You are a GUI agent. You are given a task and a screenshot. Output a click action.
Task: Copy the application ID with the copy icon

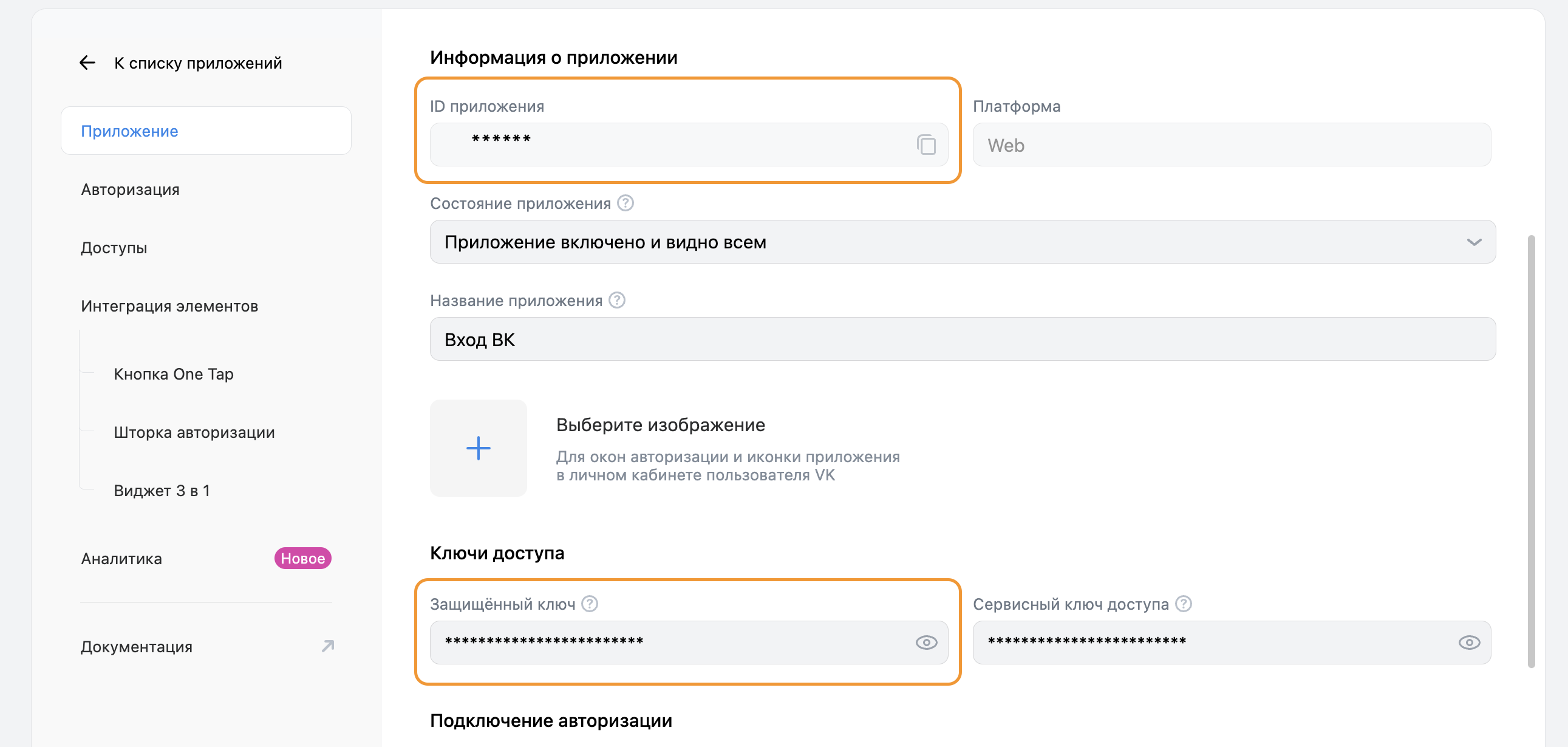click(926, 145)
